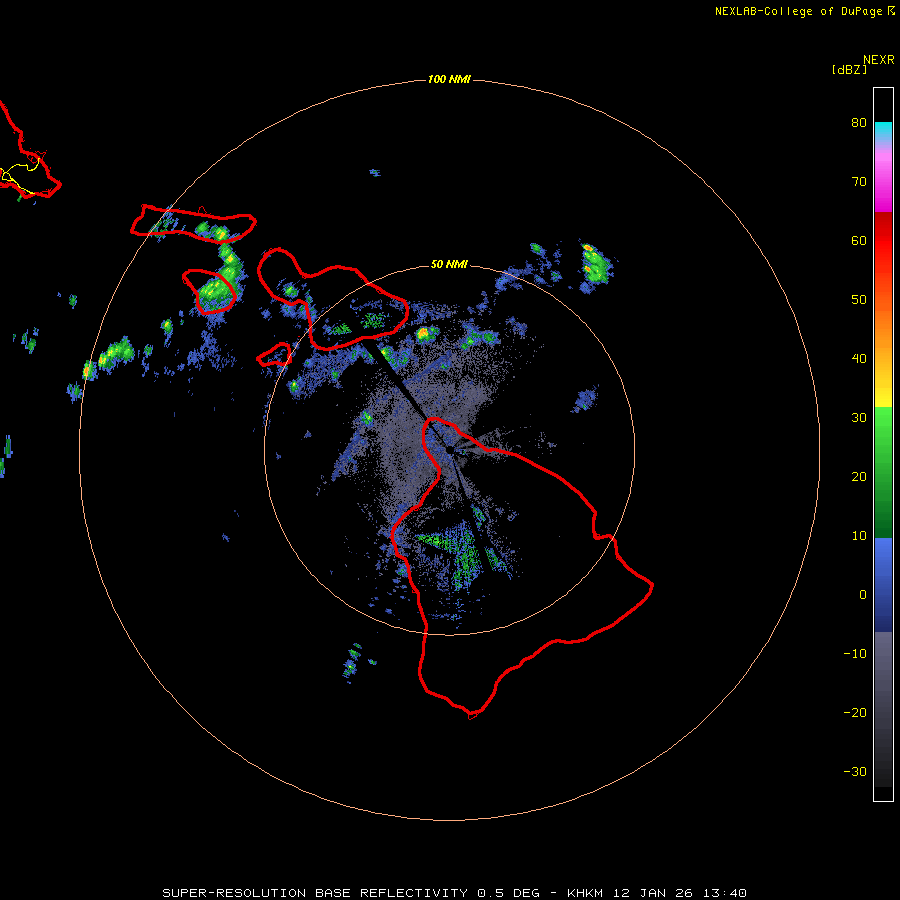Click the NEXR label above the color scale
This screenshot has width=900, height=900.
coord(879,60)
